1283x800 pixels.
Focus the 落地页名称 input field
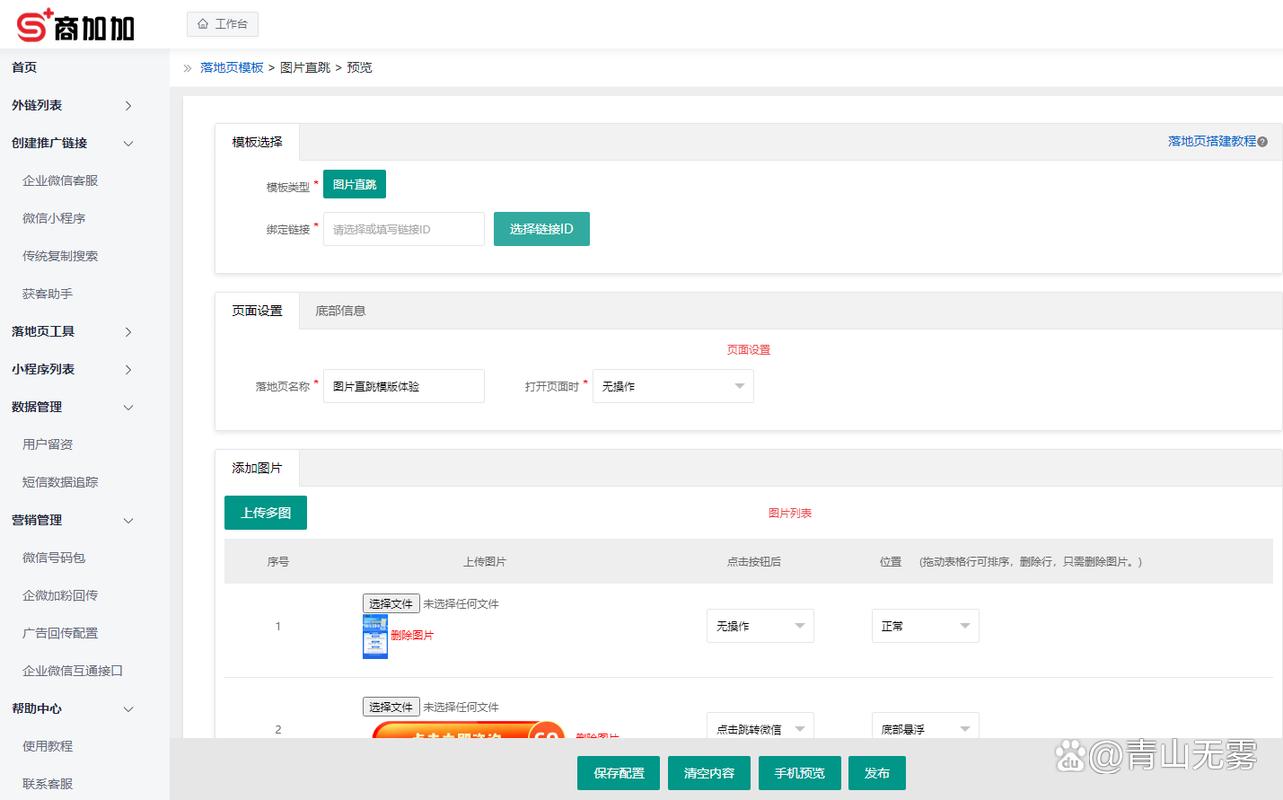pyautogui.click(x=404, y=386)
